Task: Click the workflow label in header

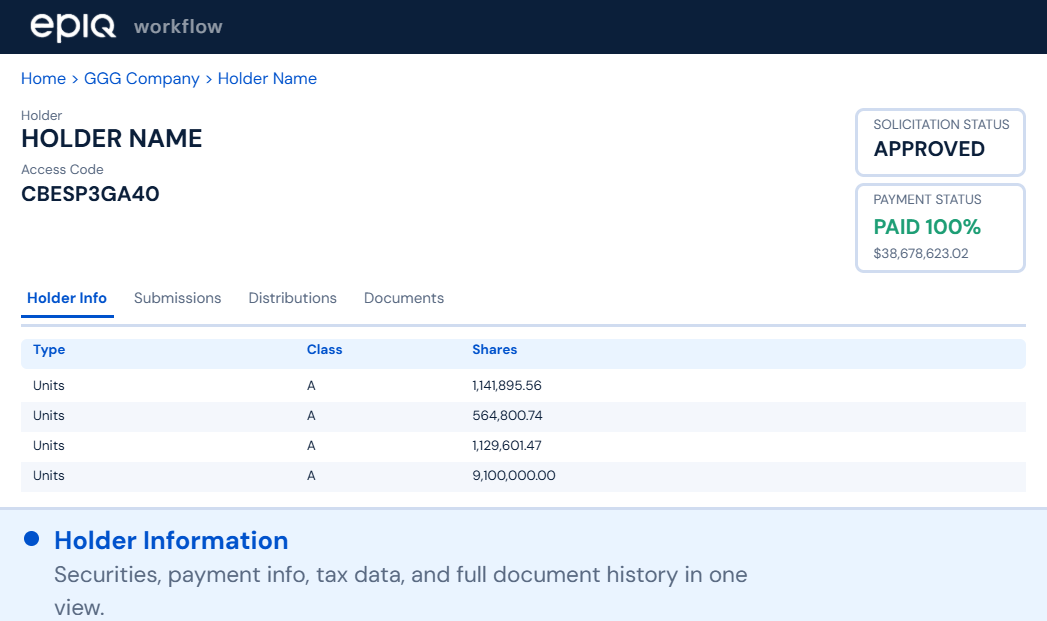Action: pos(178,27)
